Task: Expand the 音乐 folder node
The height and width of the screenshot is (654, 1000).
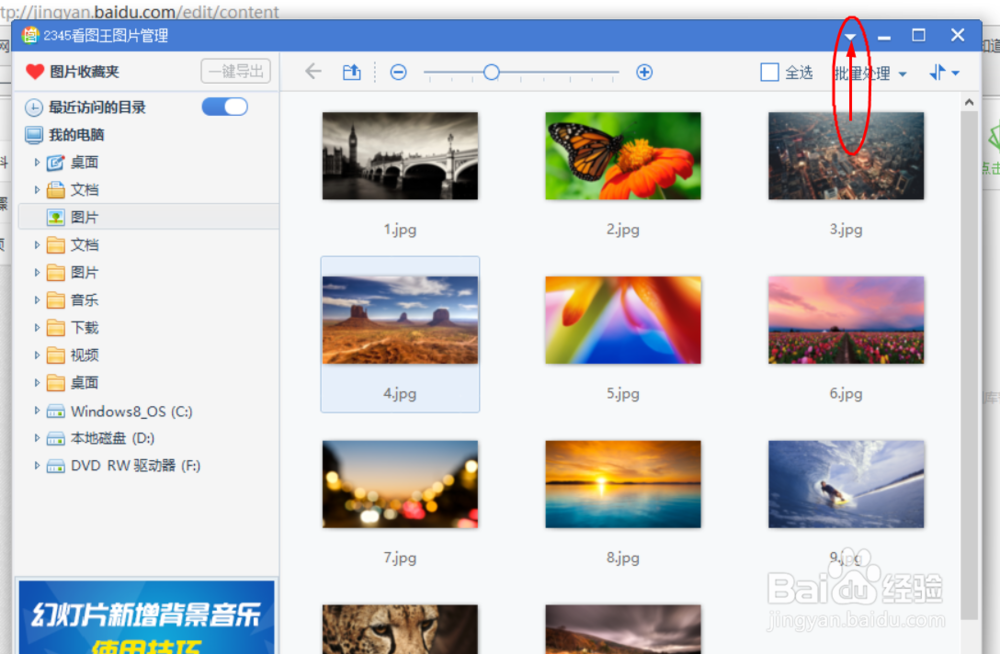Action: [x=37, y=300]
